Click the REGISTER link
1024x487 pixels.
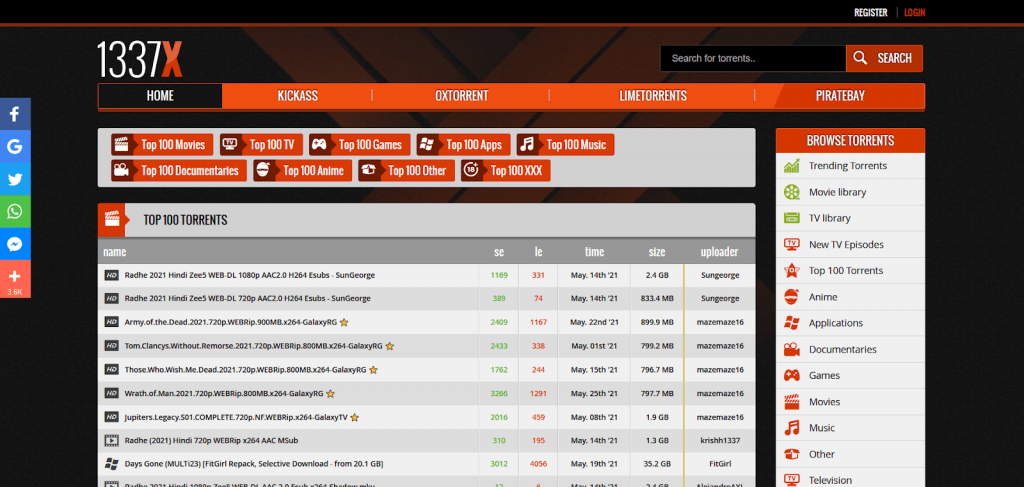pos(871,12)
